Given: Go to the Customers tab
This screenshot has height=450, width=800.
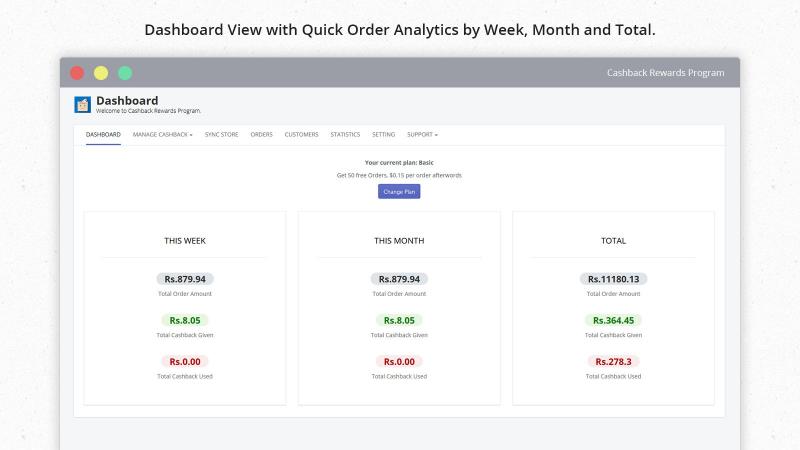Looking at the screenshot, I should (x=302, y=135).
